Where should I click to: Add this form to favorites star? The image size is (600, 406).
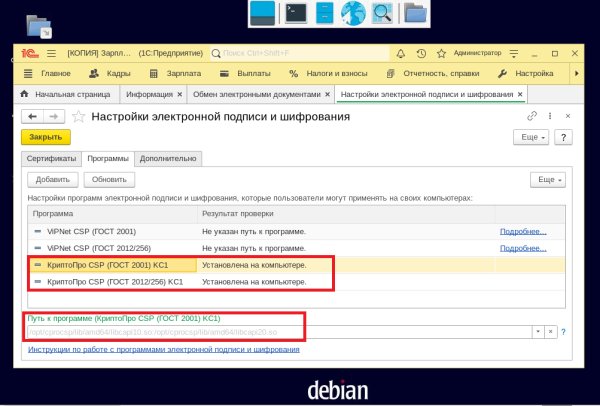(78, 116)
